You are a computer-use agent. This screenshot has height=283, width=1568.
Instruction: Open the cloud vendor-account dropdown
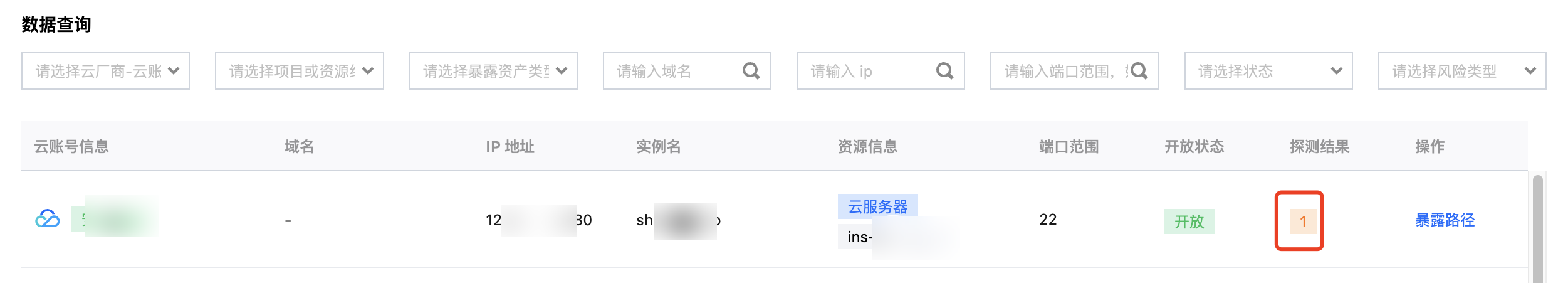(x=105, y=72)
